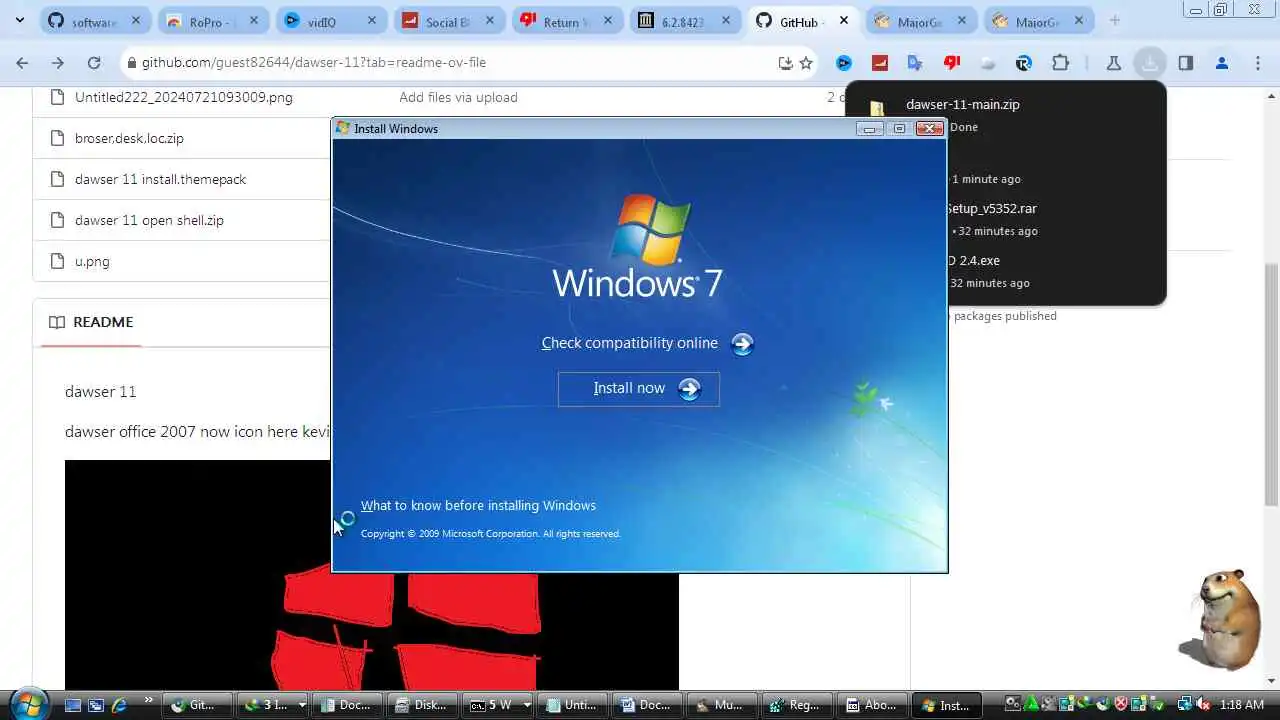Open Check compatibility online link
The width and height of the screenshot is (1280, 720).
[630, 343]
